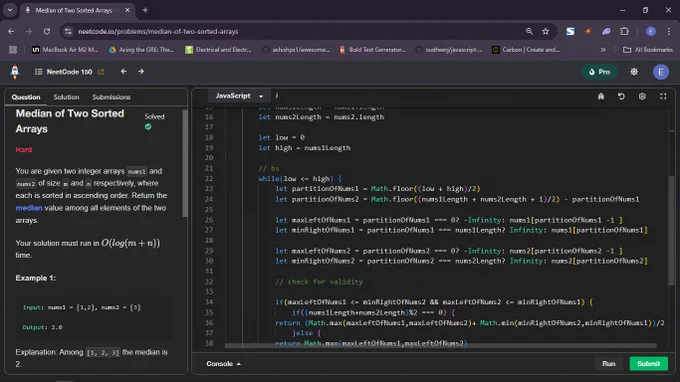Open the S browser extension
The width and height of the screenshot is (680, 382).
[570, 31]
